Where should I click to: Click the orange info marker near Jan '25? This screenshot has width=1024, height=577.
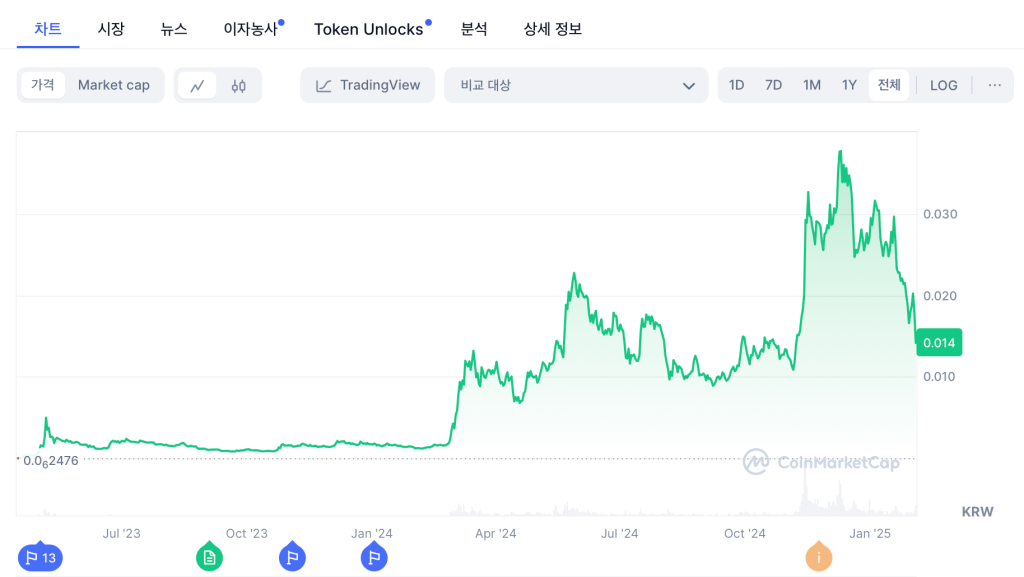(818, 557)
